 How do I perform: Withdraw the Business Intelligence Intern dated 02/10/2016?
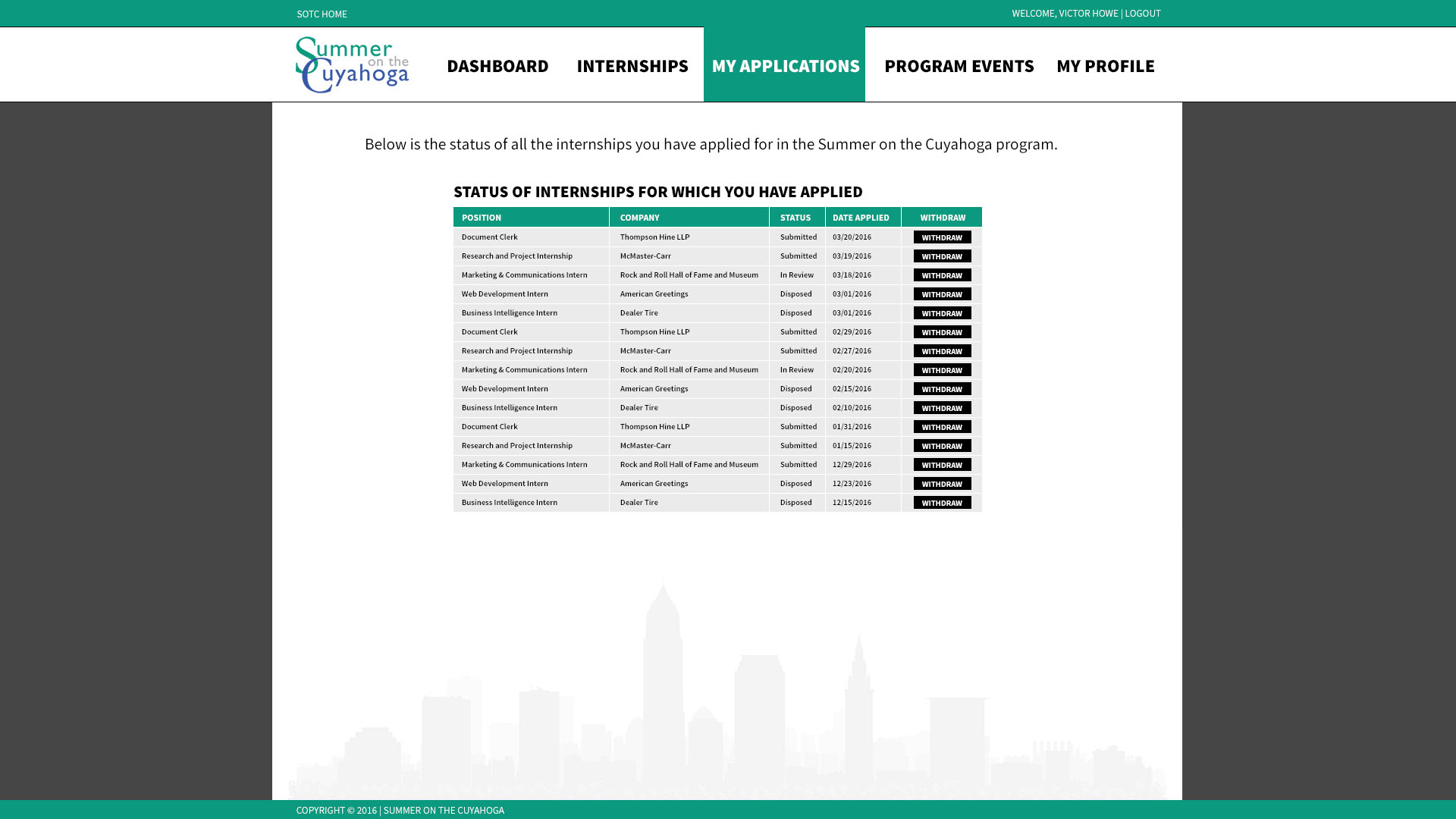[942, 407]
